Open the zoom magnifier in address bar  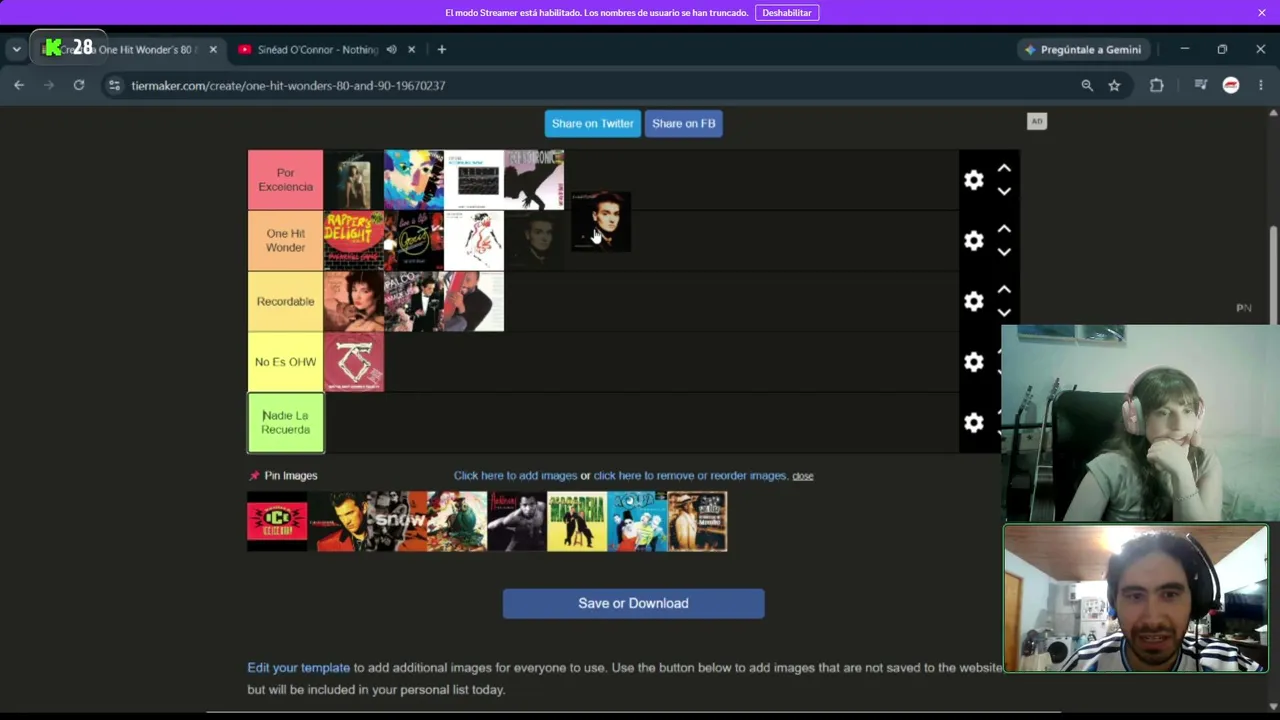coord(1087,86)
